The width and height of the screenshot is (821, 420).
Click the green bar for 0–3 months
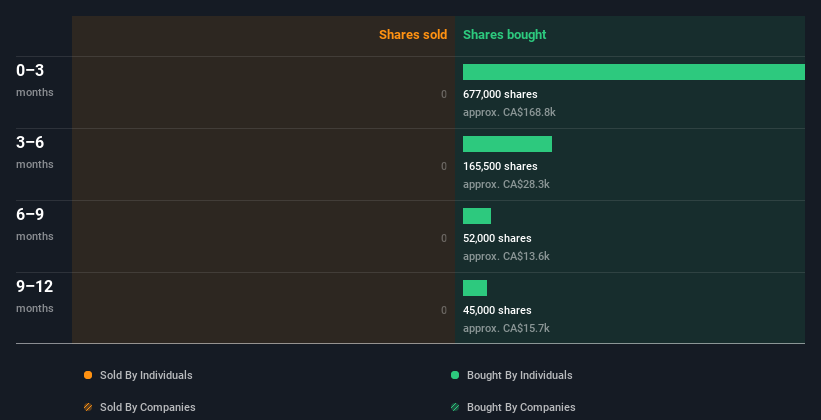point(634,72)
